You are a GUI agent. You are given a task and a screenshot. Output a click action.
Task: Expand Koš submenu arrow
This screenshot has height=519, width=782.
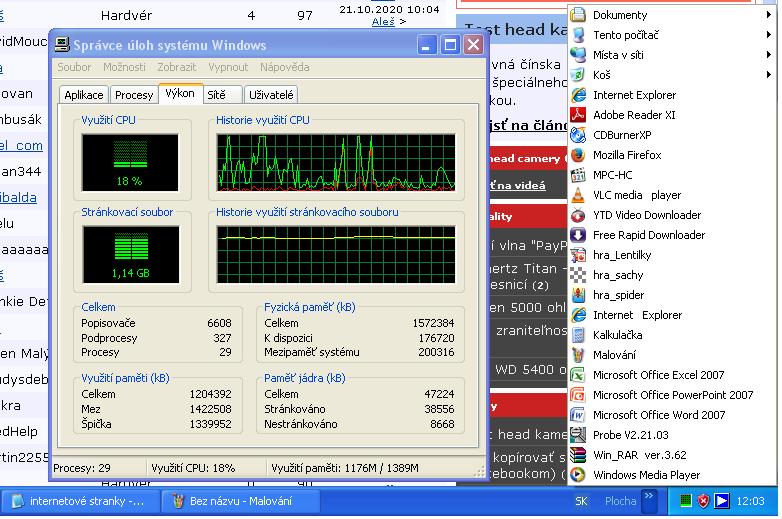click(x=769, y=75)
